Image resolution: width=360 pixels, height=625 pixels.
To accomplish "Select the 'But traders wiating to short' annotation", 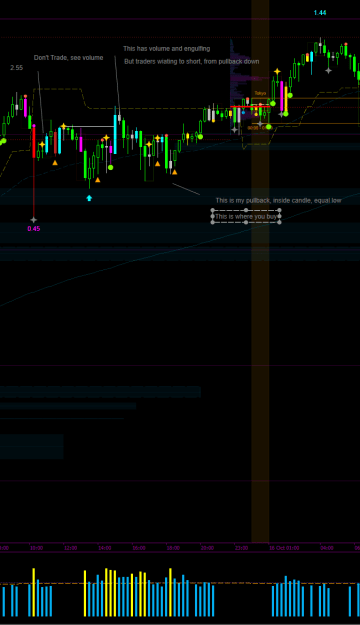I will click(192, 61).
